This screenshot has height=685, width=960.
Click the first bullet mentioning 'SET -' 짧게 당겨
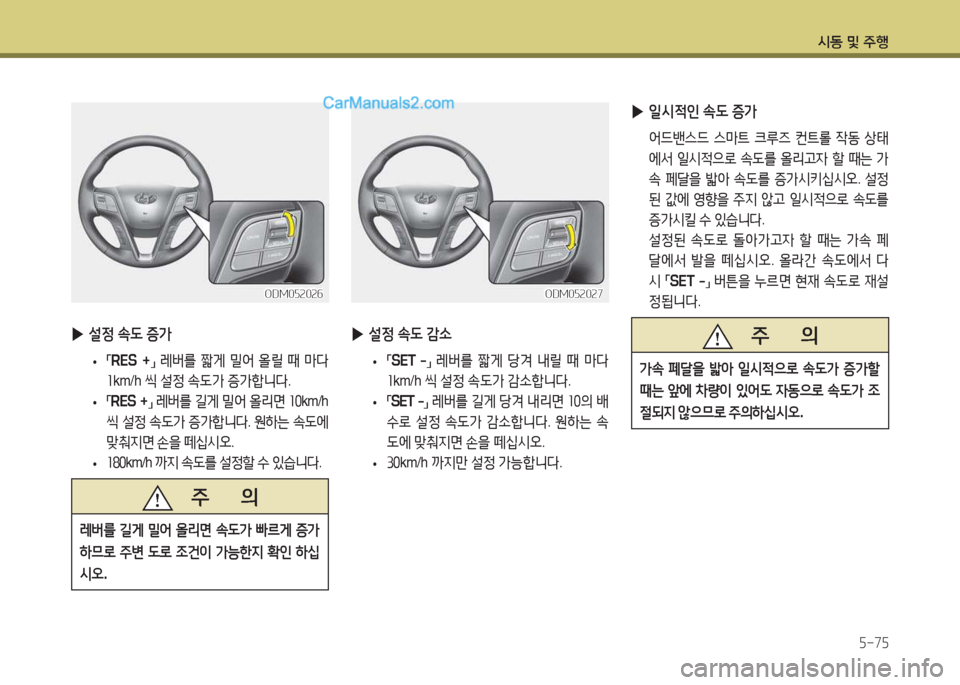(497, 370)
